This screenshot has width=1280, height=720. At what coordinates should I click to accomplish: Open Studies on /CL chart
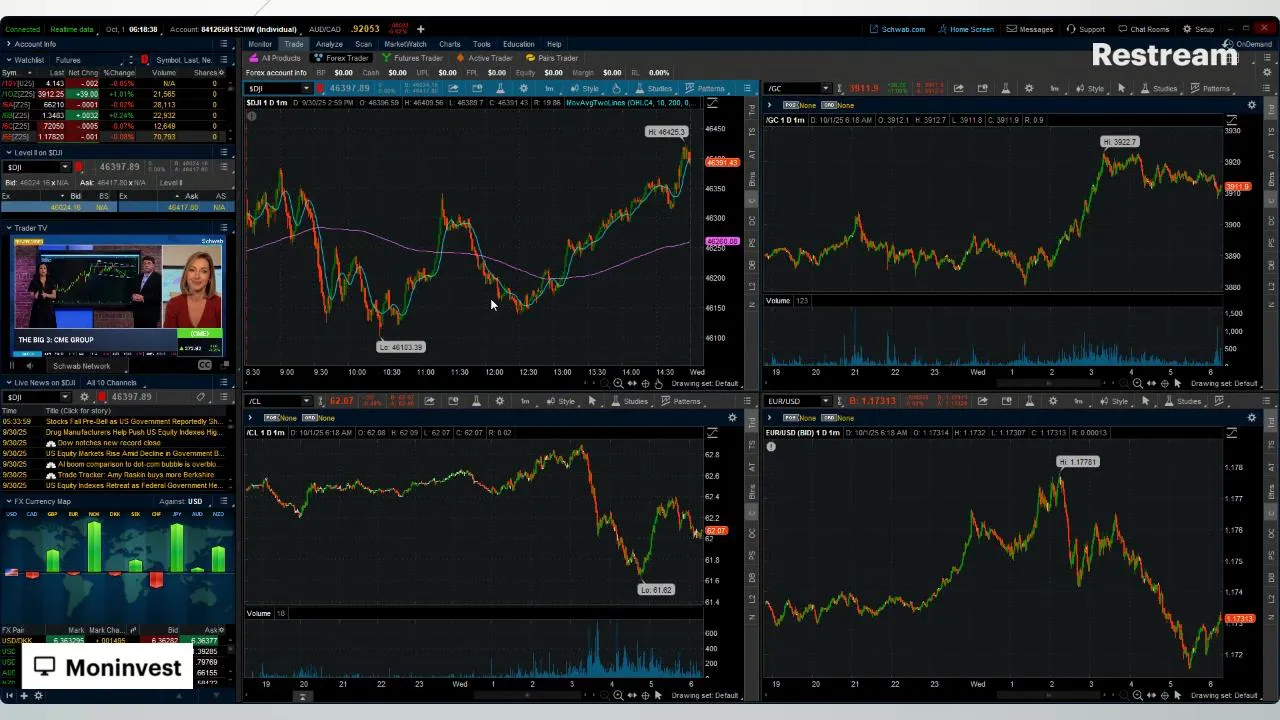point(630,401)
